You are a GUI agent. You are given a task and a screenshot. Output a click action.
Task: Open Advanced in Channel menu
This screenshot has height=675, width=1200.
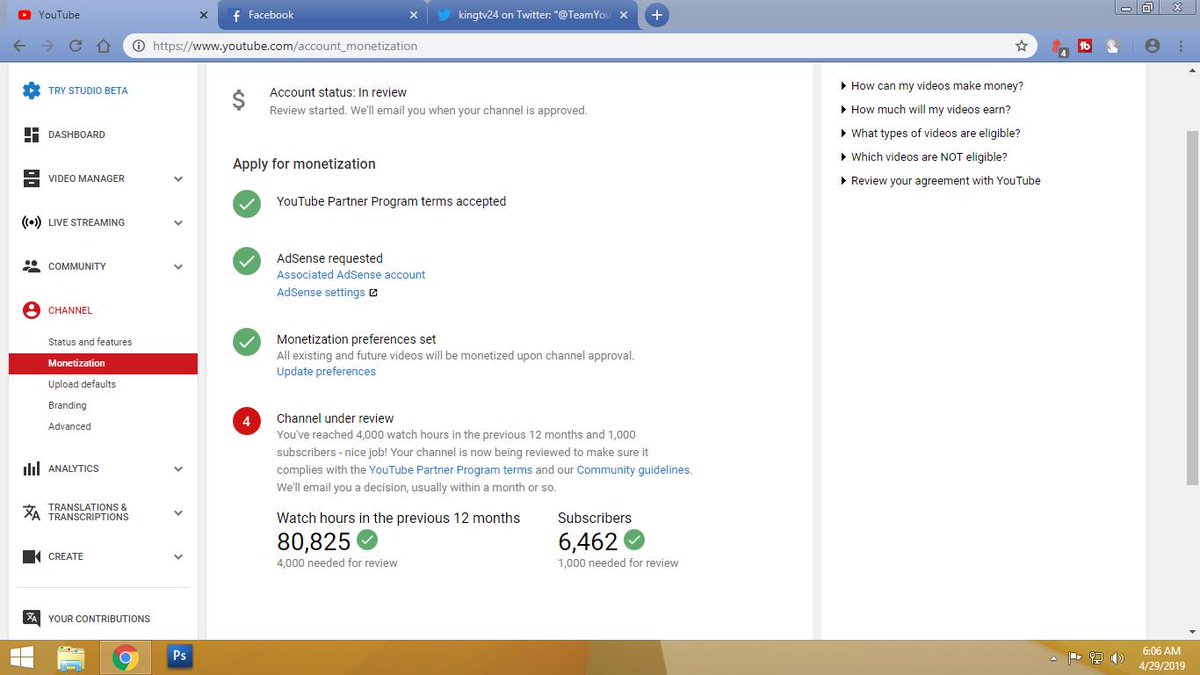click(69, 426)
